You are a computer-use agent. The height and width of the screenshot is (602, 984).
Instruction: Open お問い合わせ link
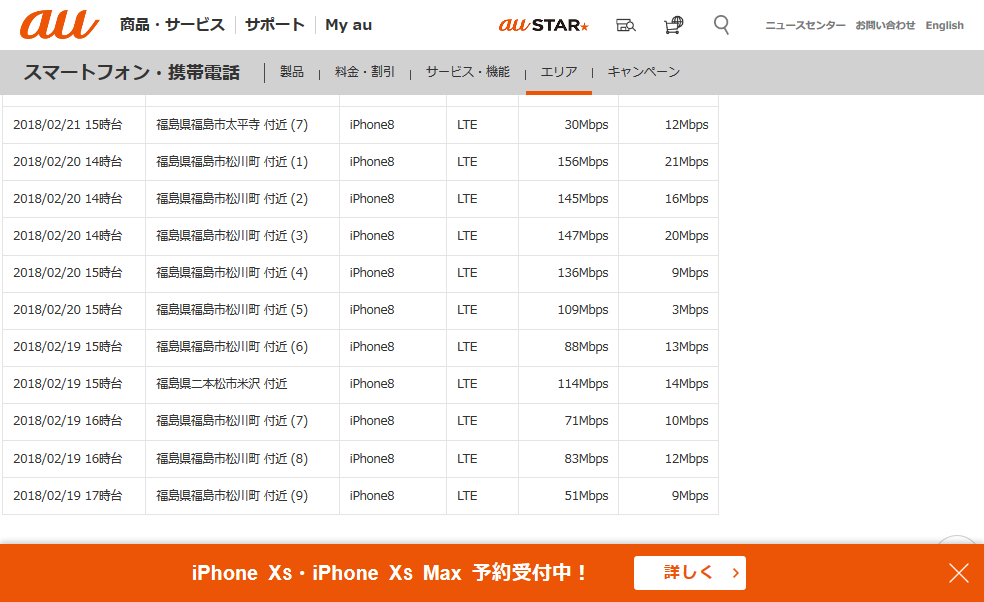[x=885, y=25]
